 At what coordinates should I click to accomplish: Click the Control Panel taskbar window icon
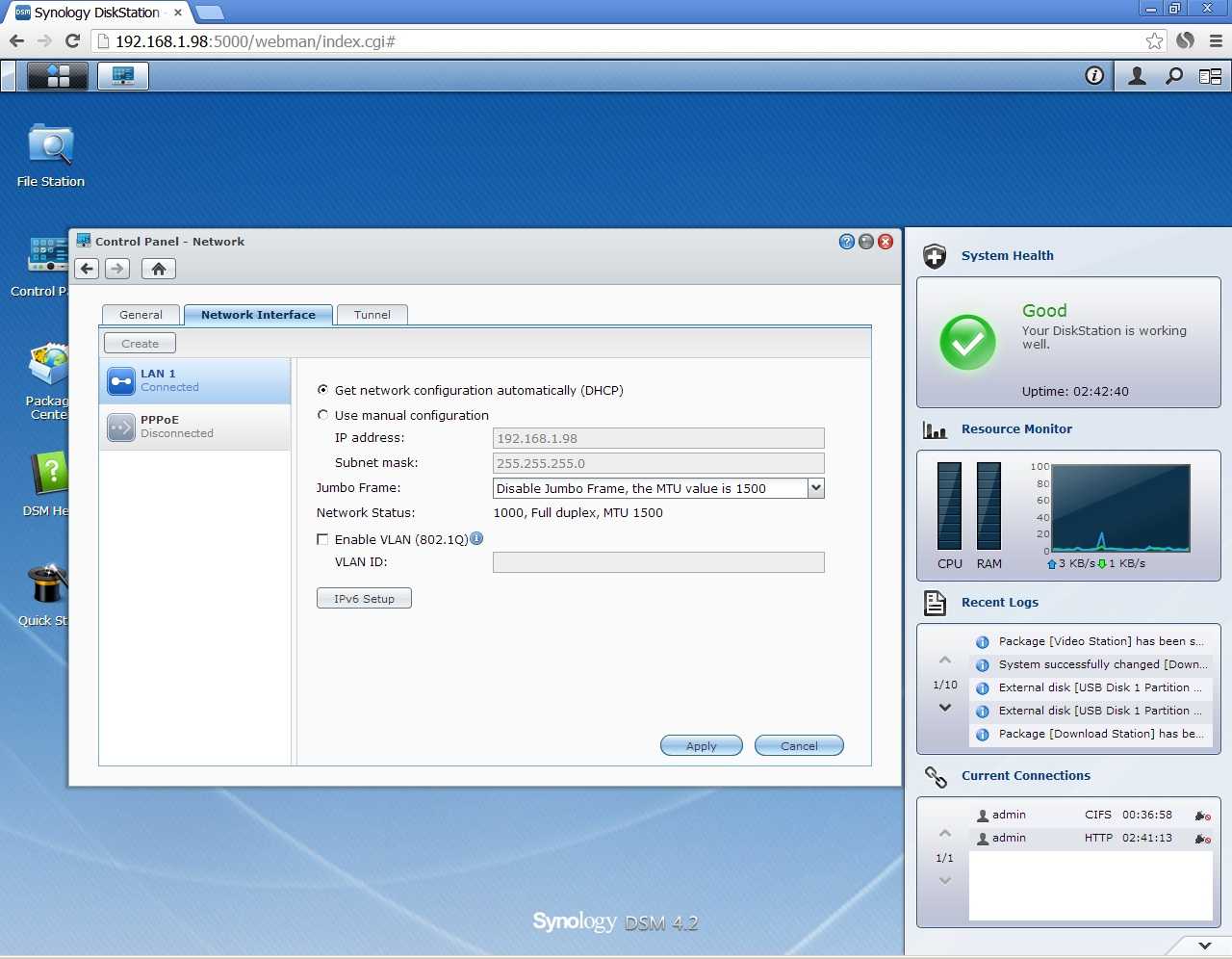point(123,76)
